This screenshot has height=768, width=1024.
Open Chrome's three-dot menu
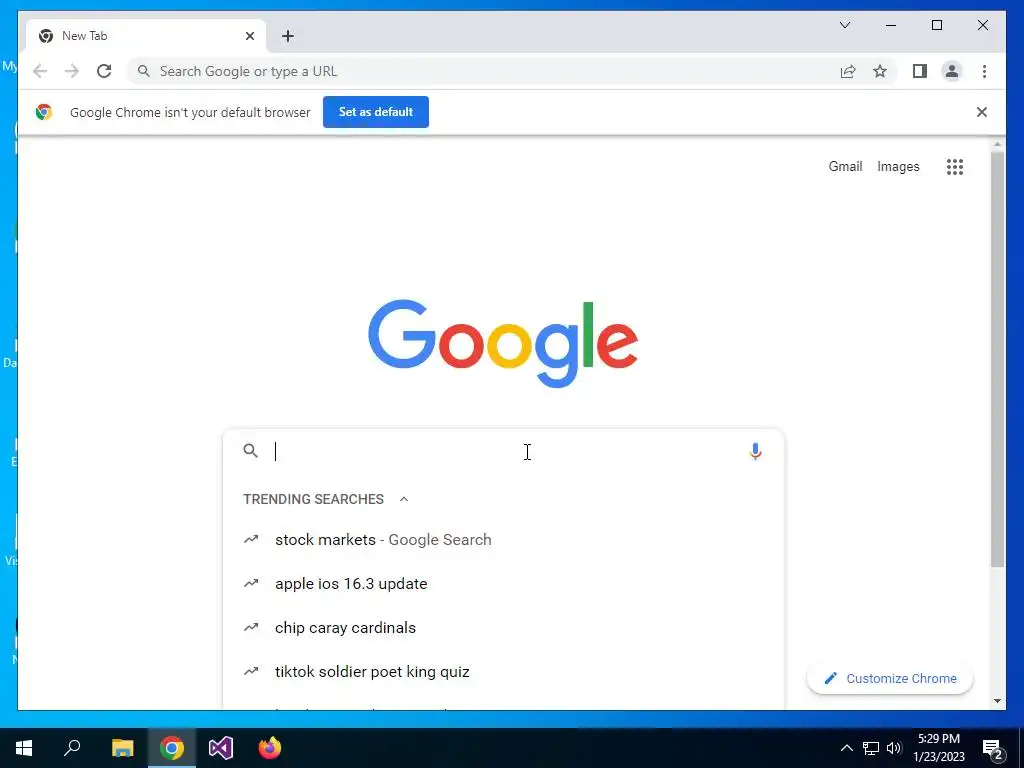point(984,71)
